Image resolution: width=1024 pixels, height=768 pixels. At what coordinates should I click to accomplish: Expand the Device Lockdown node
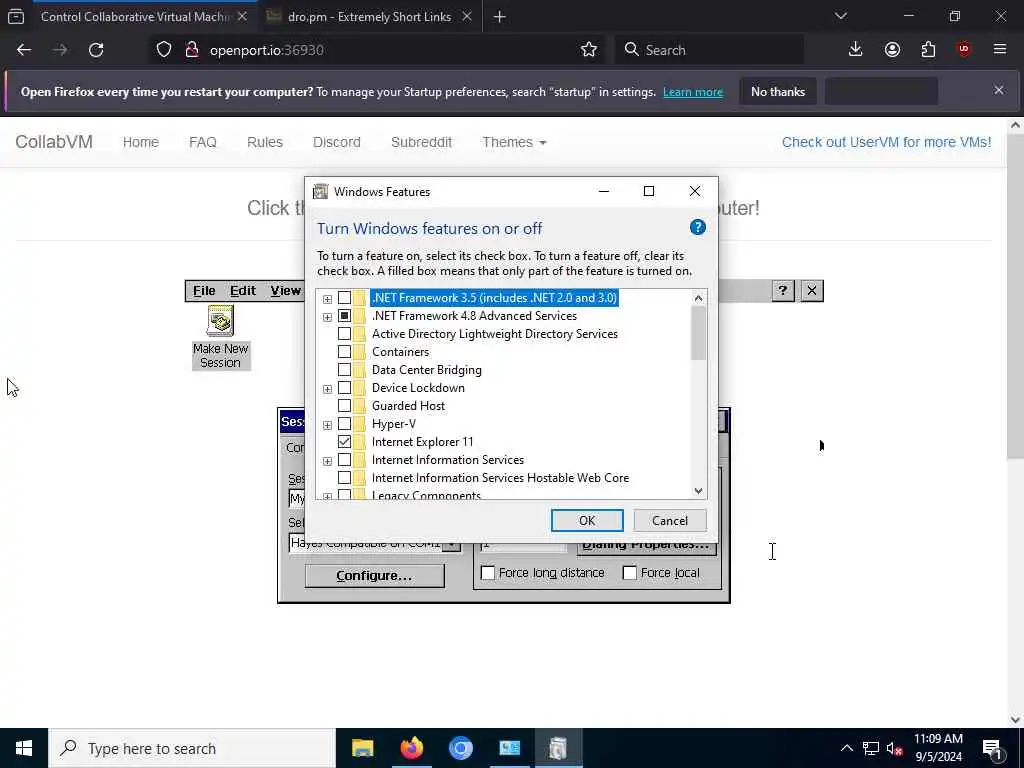click(327, 389)
